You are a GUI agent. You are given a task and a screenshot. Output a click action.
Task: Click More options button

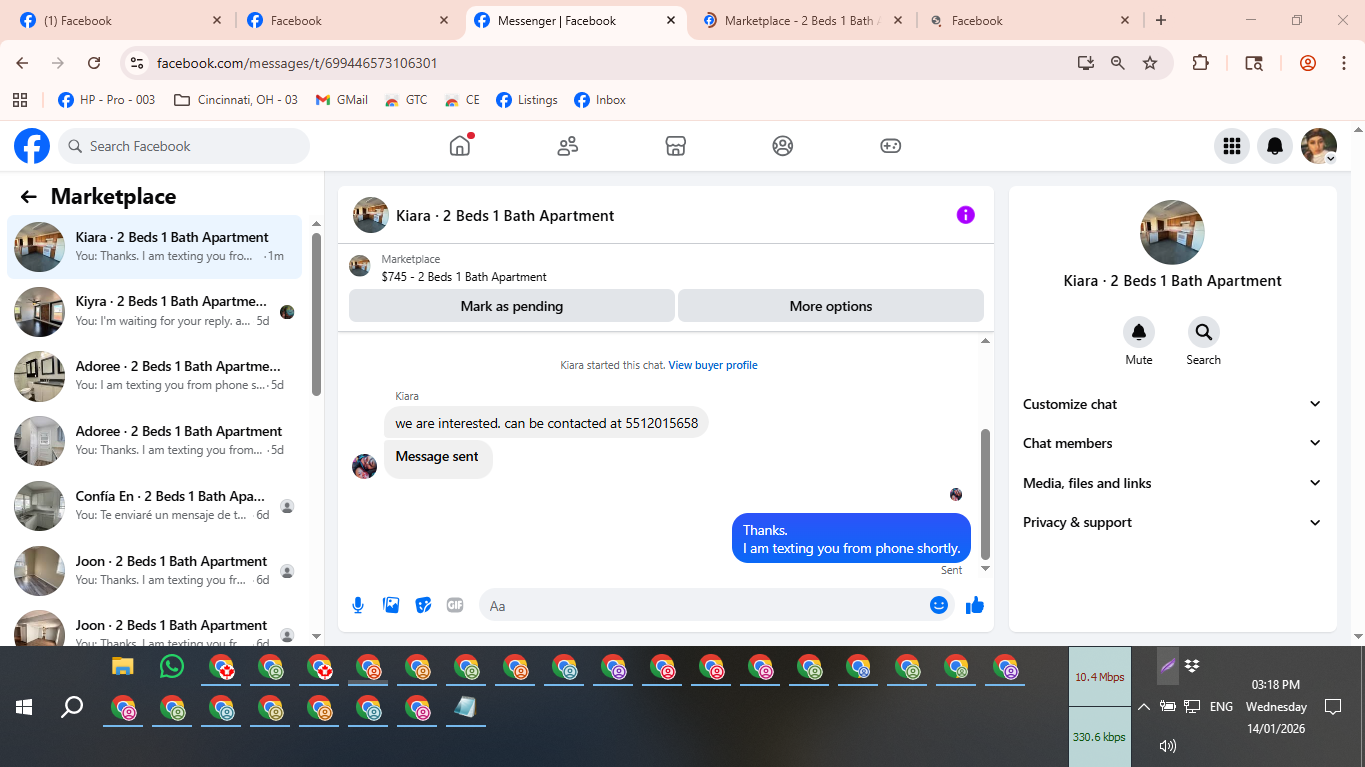831,306
